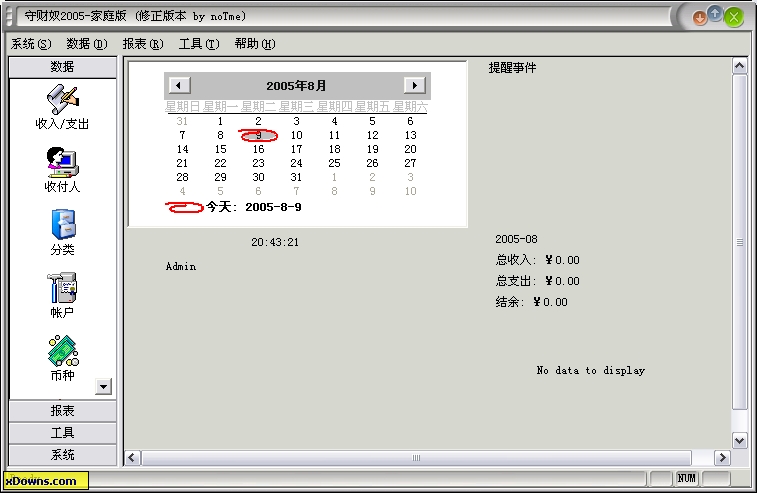
Task: Click the 2005年8月 calendar title
Action: pos(296,86)
